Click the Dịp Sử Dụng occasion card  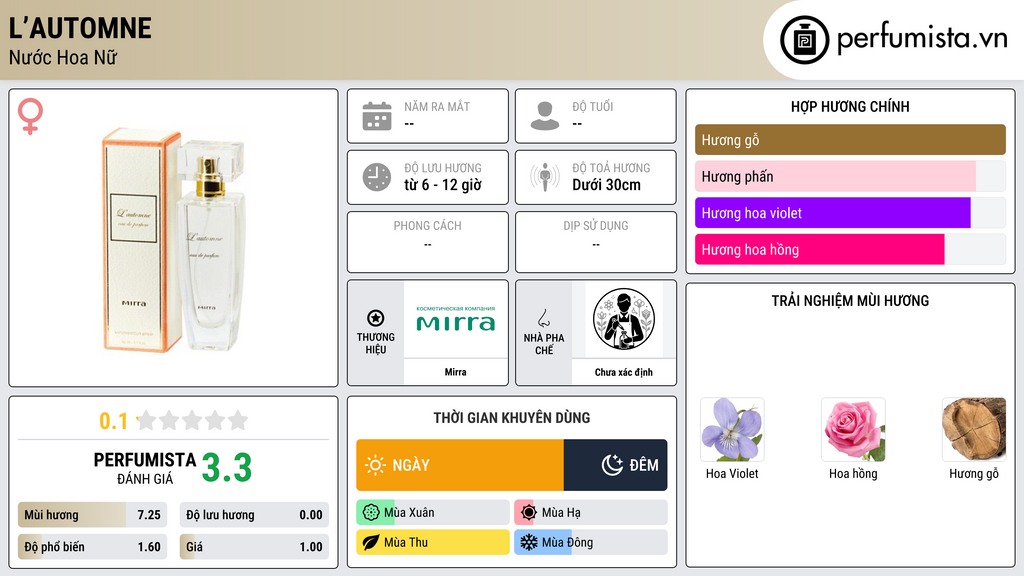click(x=596, y=242)
